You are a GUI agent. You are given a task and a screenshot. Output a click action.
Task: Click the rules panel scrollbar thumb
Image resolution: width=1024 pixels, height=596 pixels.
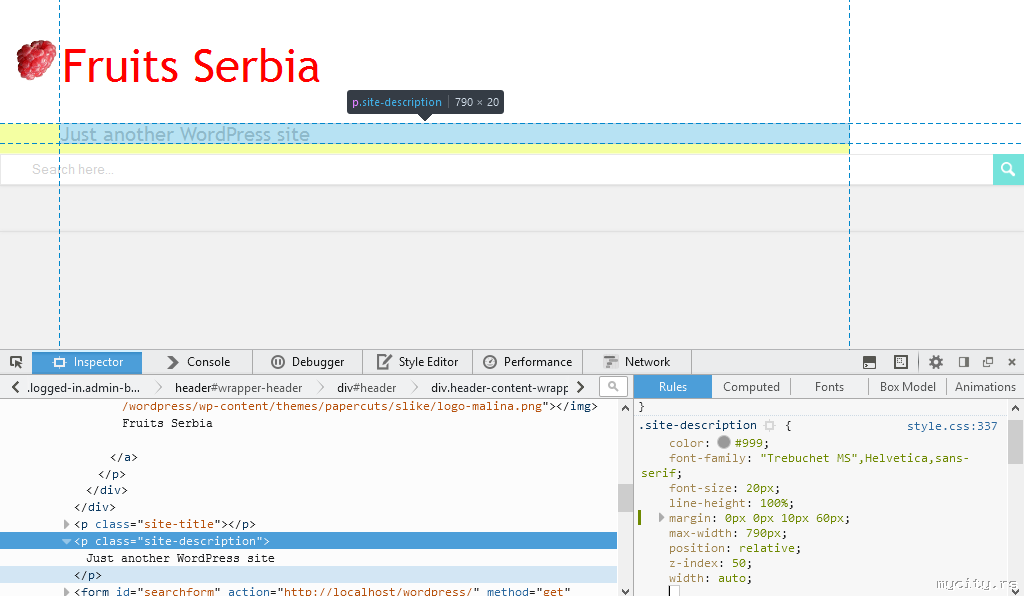[1016, 442]
